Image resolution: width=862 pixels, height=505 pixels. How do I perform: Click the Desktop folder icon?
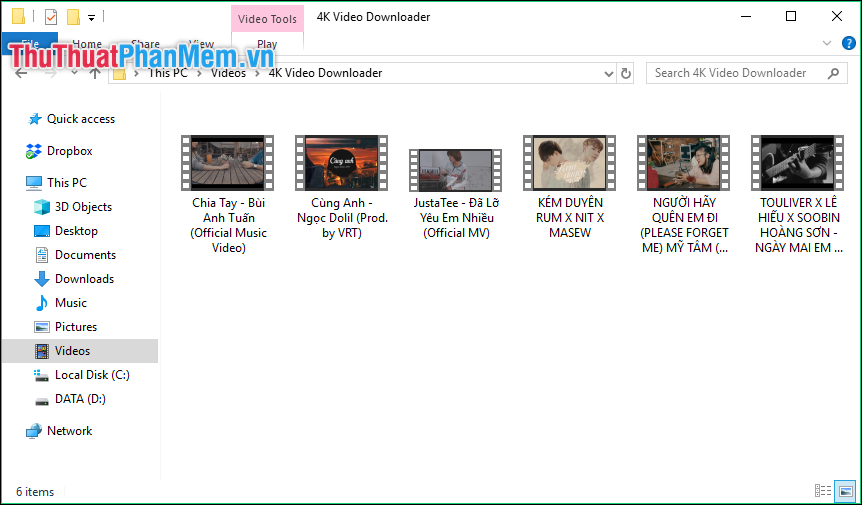(42, 231)
